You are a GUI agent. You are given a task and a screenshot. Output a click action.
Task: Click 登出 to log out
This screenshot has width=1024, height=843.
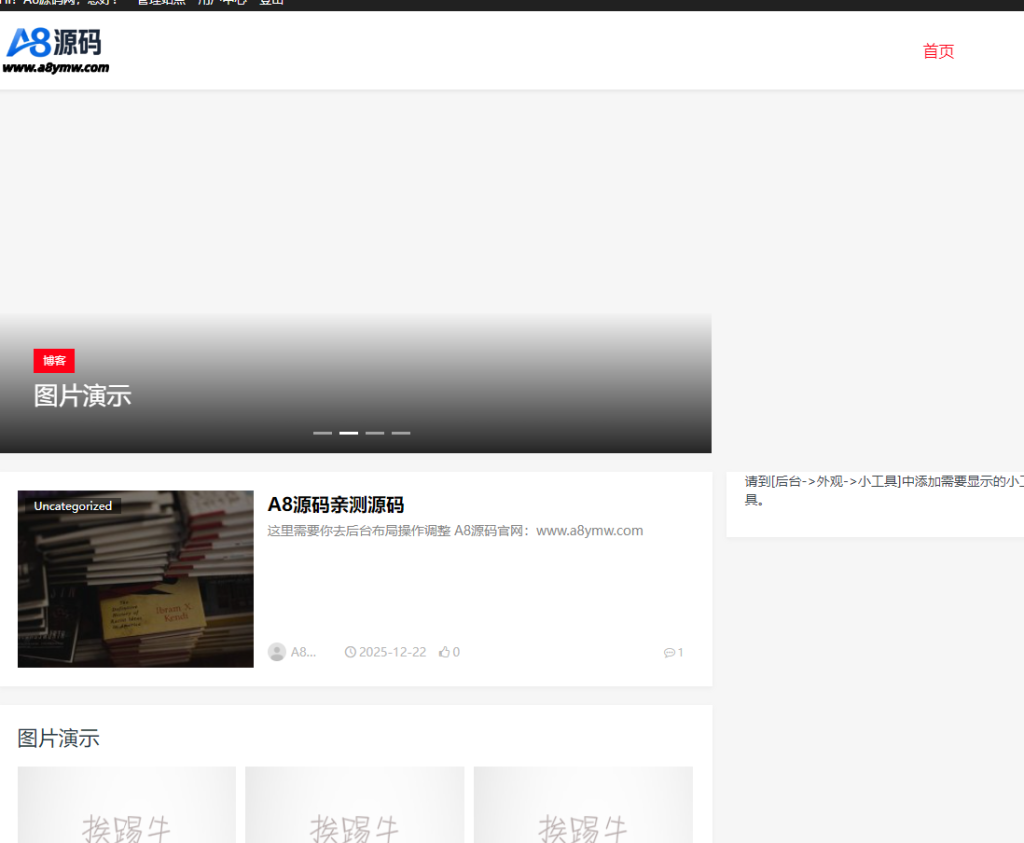pyautogui.click(x=270, y=3)
